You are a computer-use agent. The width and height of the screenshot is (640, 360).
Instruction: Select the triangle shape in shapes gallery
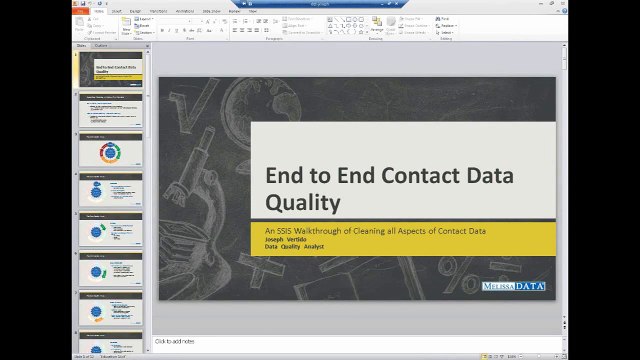click(330, 26)
